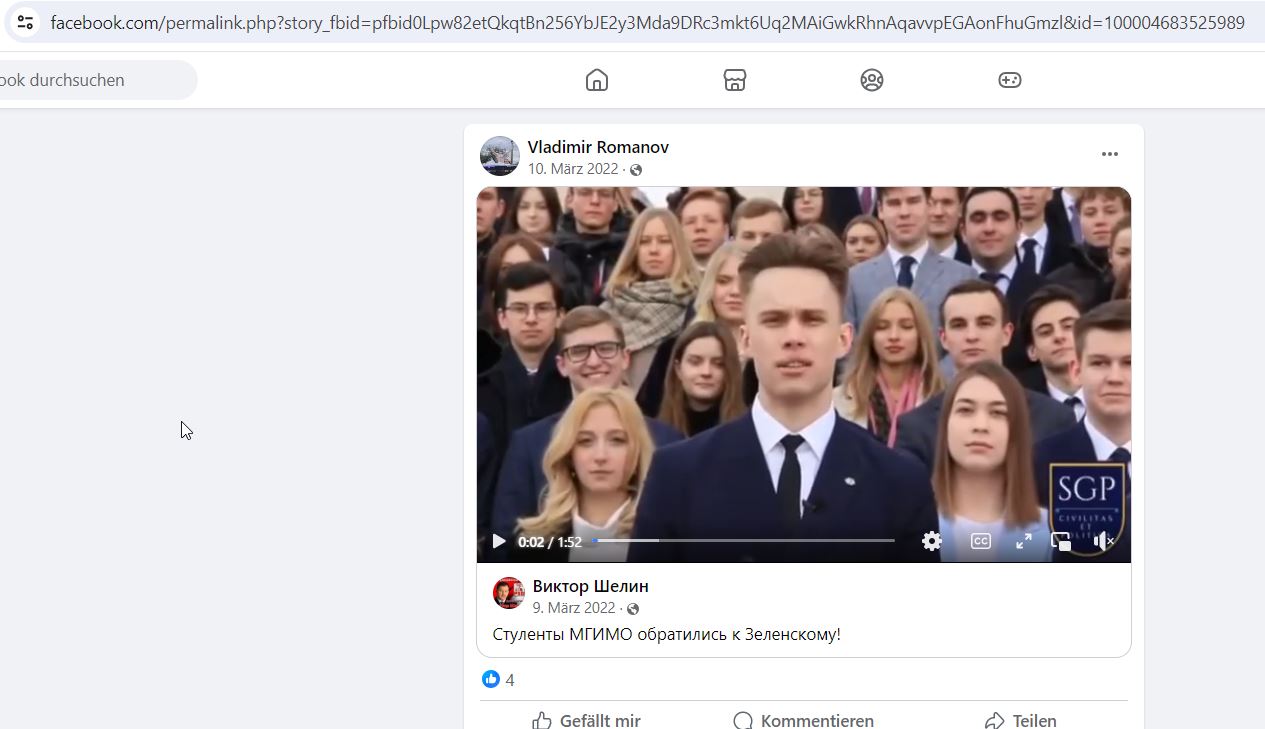
Task: Open the Groups icon in top bar
Action: point(872,80)
